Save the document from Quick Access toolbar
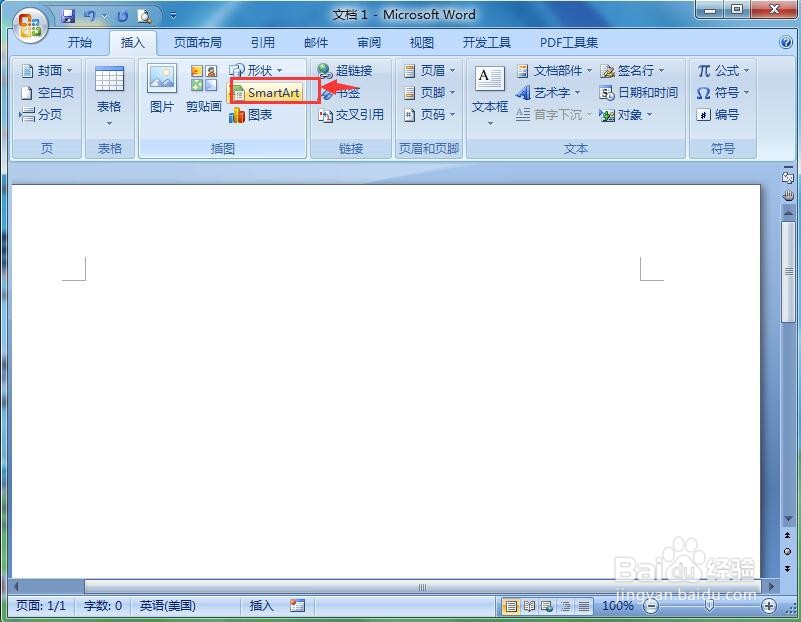The width and height of the screenshot is (801, 622). pyautogui.click(x=68, y=16)
